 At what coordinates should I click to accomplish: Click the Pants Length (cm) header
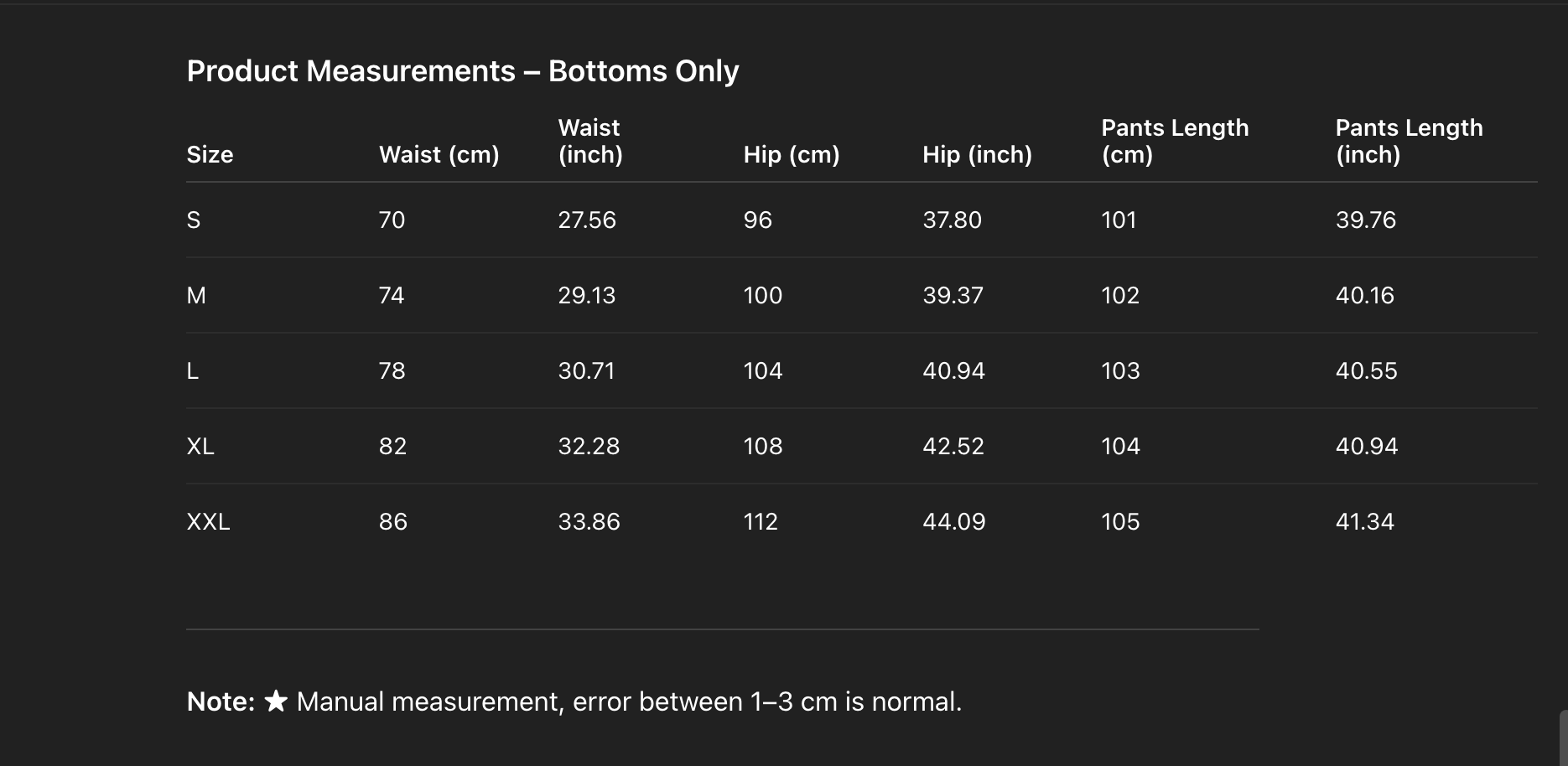(1174, 141)
